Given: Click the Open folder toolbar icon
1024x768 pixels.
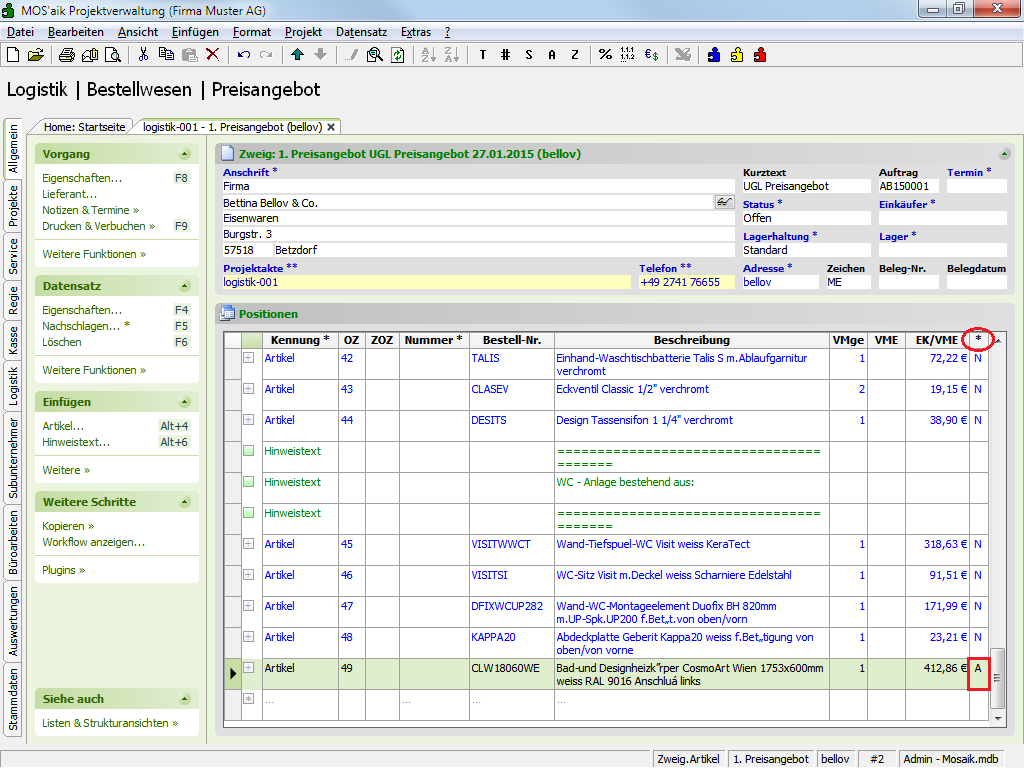Looking at the screenshot, I should pos(36,55).
